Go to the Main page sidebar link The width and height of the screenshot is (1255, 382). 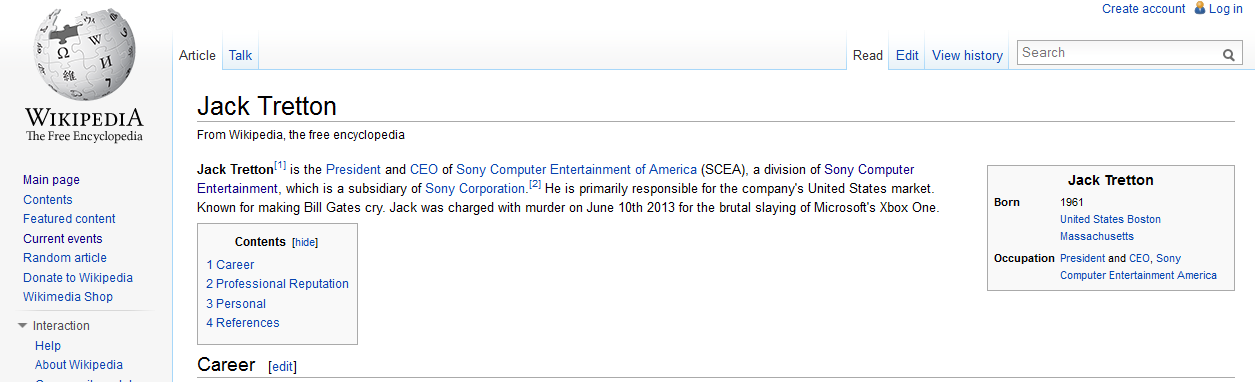(51, 180)
